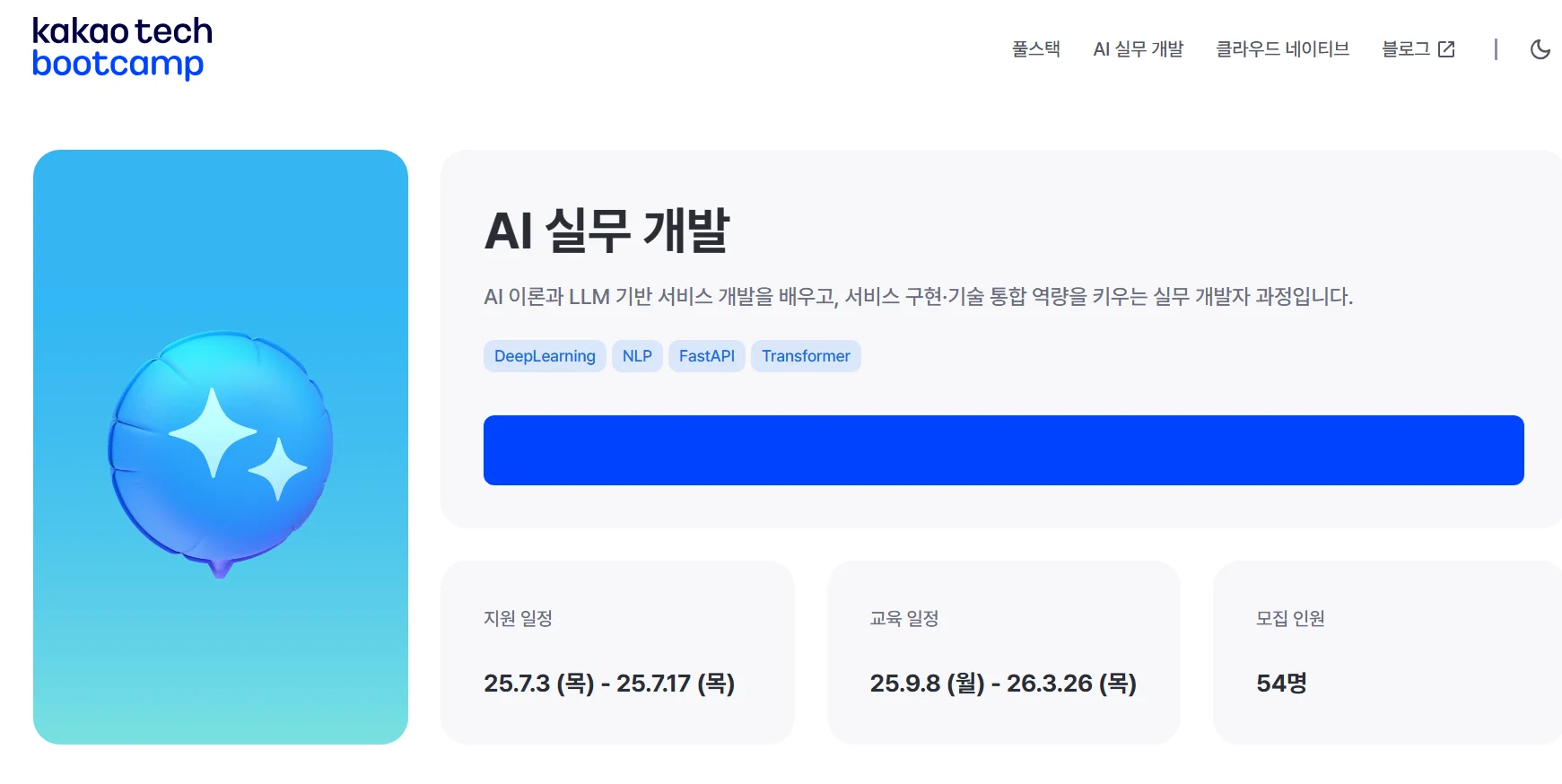The height and width of the screenshot is (784, 1562).
Task: Click the 모집 인원 label
Action: click(x=1289, y=618)
